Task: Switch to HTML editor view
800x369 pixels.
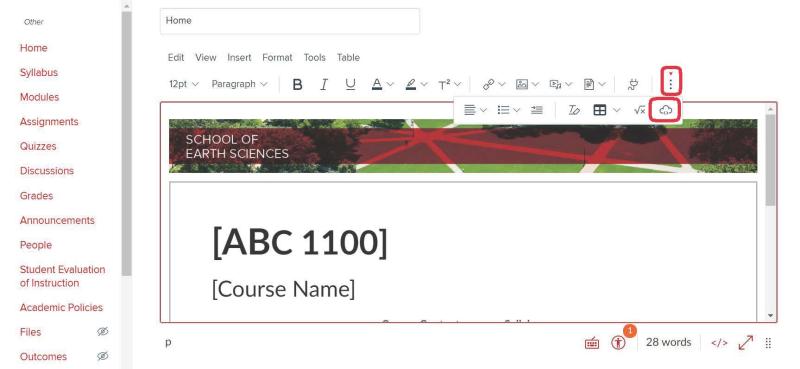Action: [x=719, y=343]
